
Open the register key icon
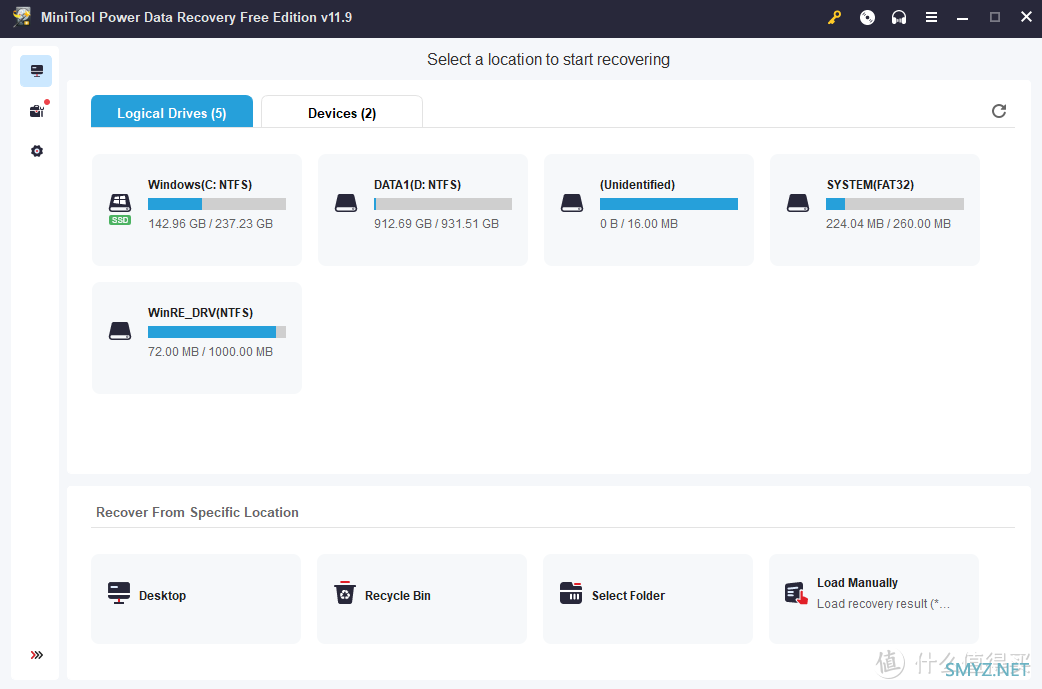[x=835, y=17]
